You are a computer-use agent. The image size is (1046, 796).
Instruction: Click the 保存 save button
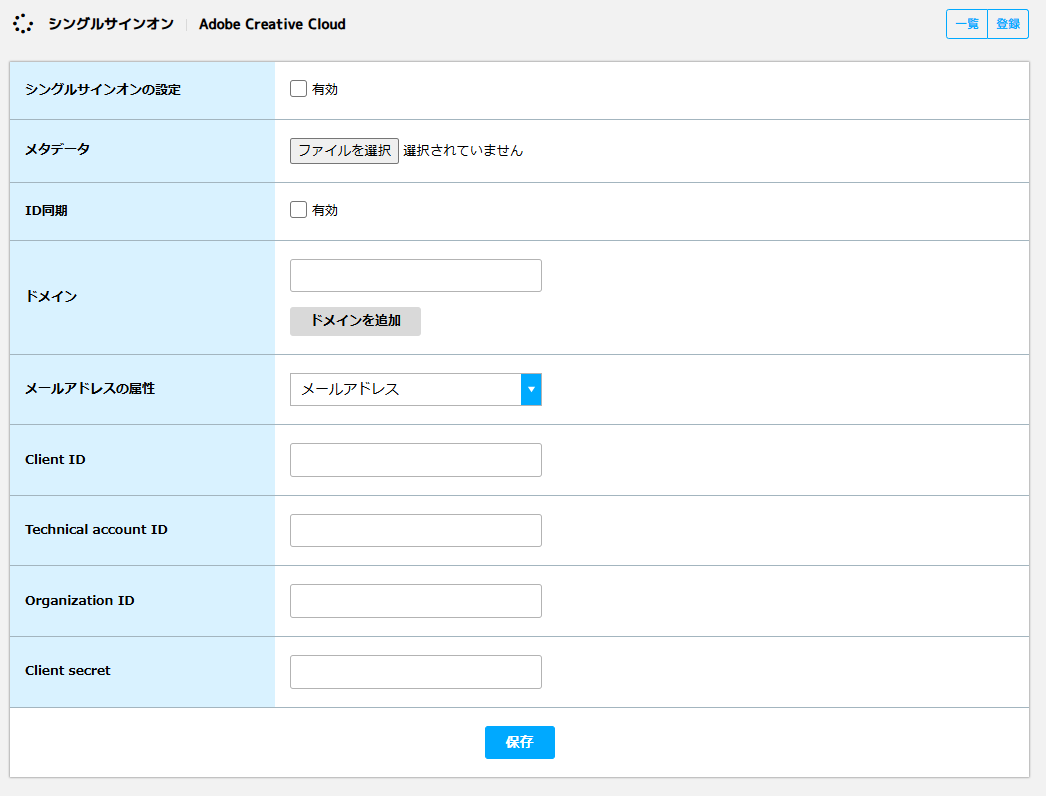(520, 743)
